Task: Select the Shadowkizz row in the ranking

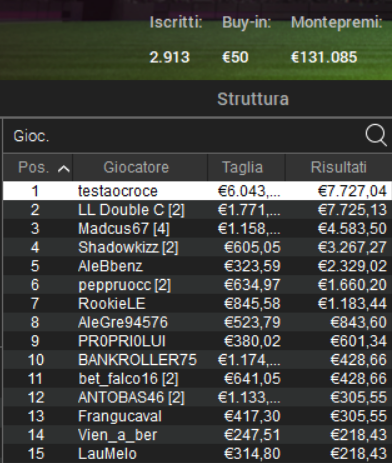Action: click(197, 247)
